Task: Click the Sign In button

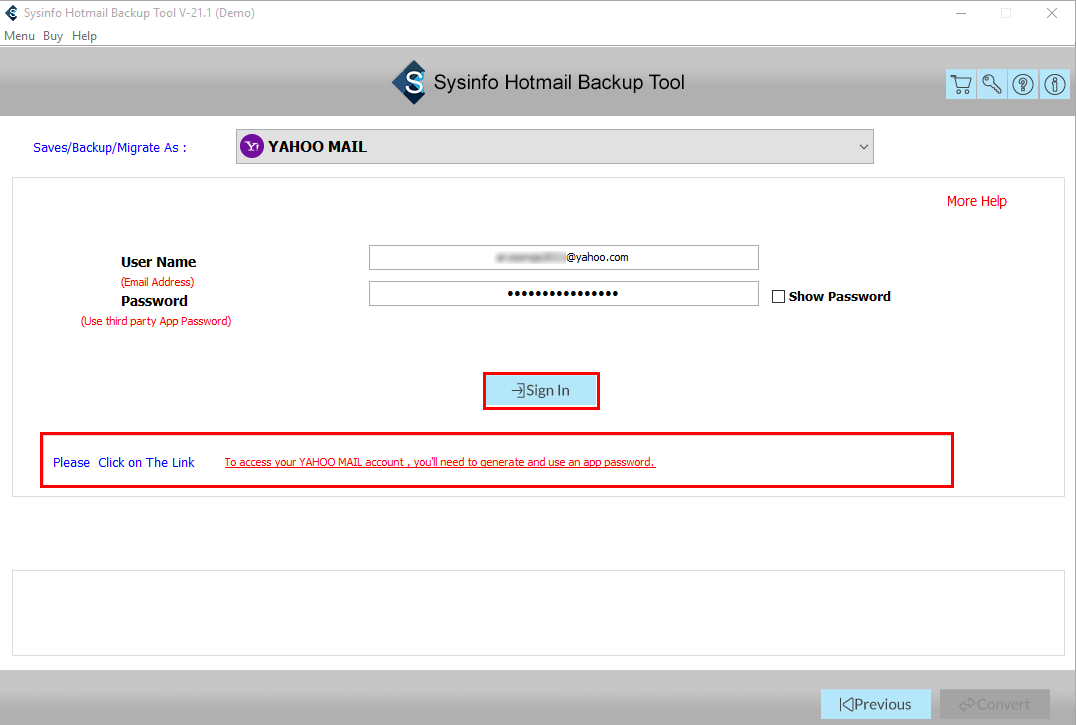Action: (x=541, y=391)
